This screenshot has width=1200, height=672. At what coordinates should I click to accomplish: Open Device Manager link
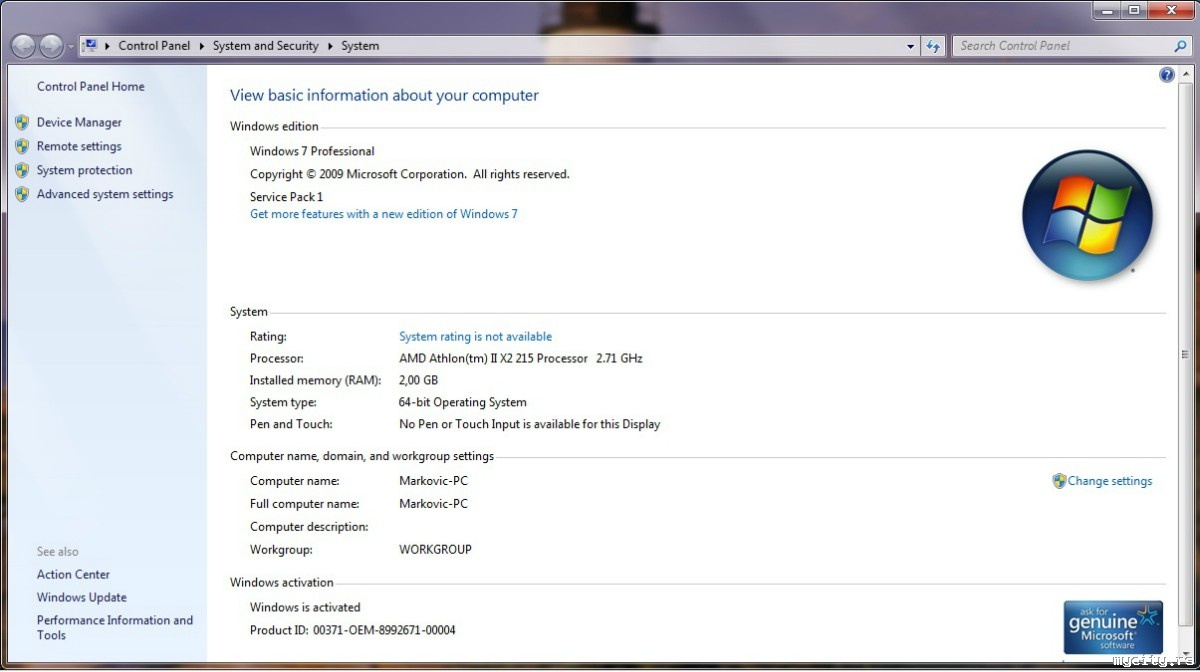tap(79, 122)
